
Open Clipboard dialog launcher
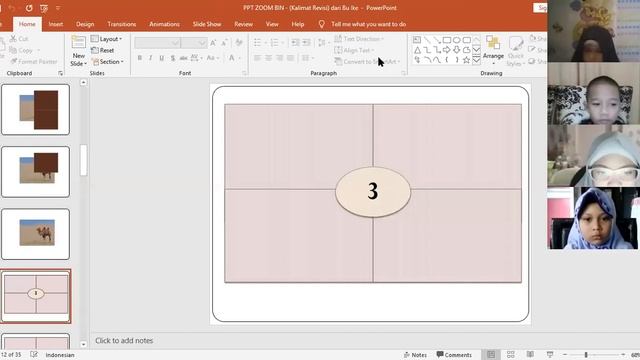[x=60, y=73]
